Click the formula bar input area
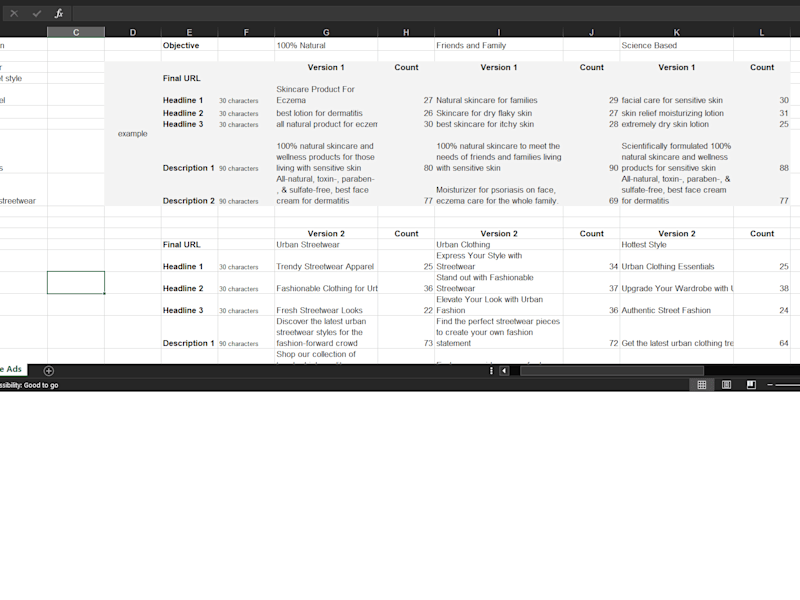800x600 pixels. (x=436, y=14)
